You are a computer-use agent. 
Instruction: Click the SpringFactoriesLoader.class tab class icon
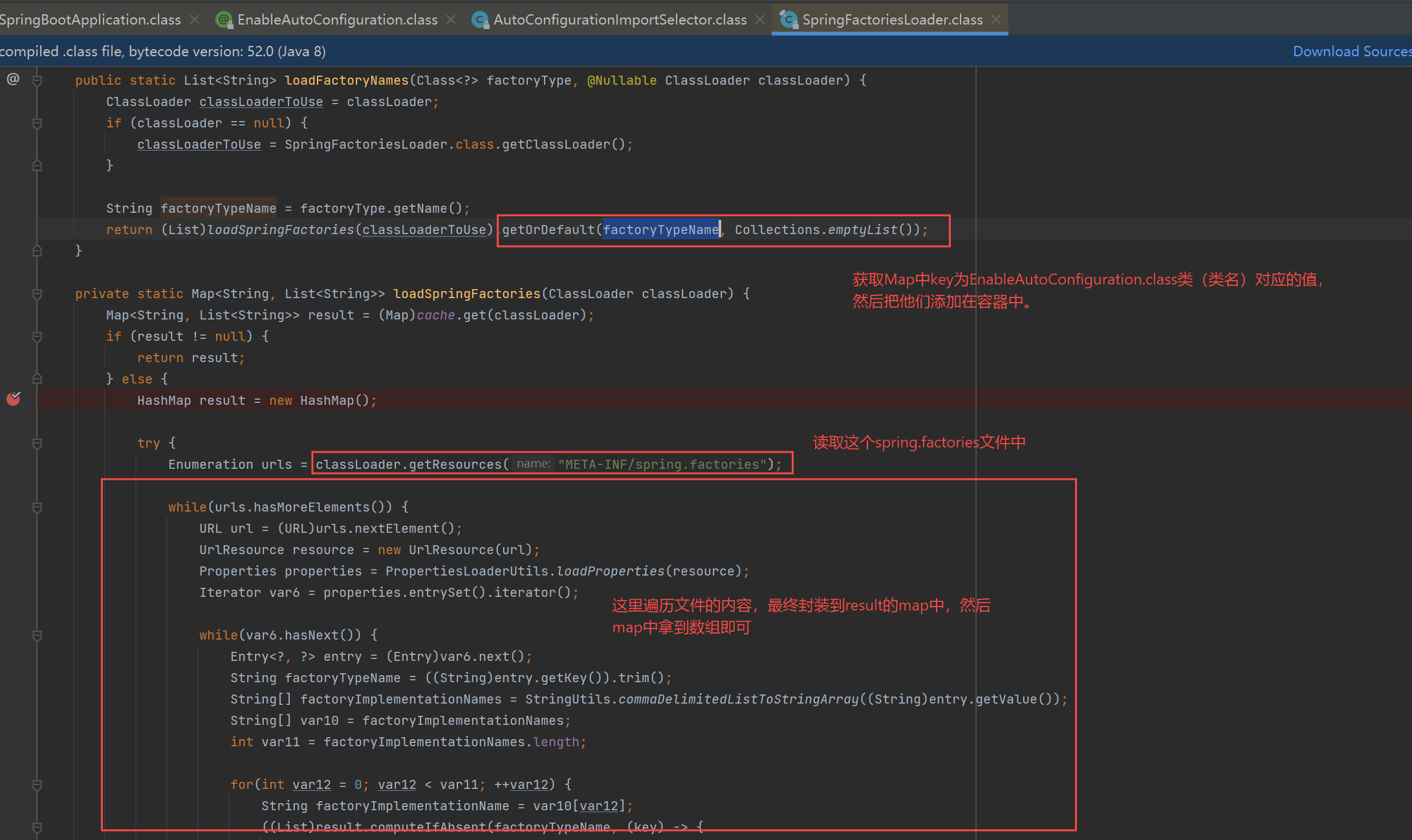click(788, 20)
